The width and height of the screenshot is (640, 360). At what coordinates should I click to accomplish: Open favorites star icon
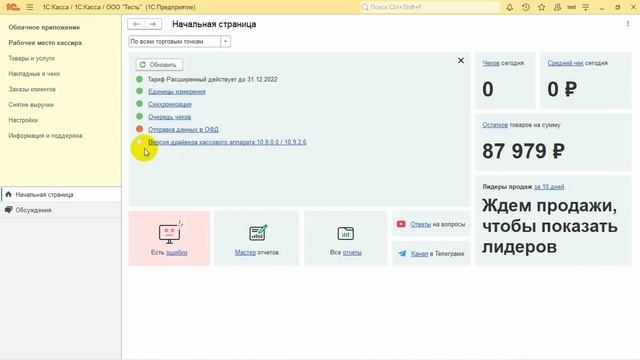542,7
